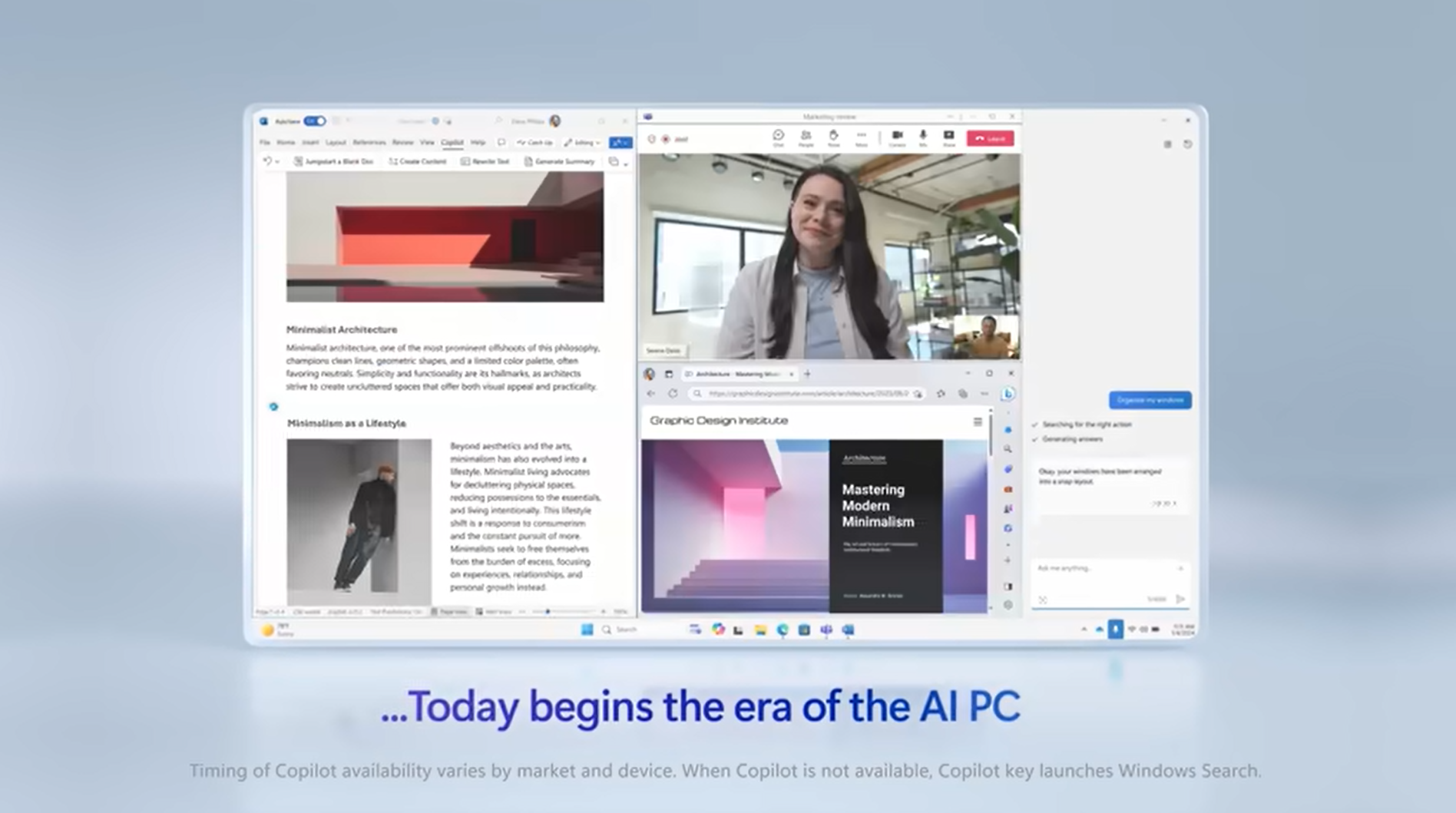This screenshot has height=813, width=1456.
Task: Toggle the Mic in Teams meeting
Action: coord(923,137)
